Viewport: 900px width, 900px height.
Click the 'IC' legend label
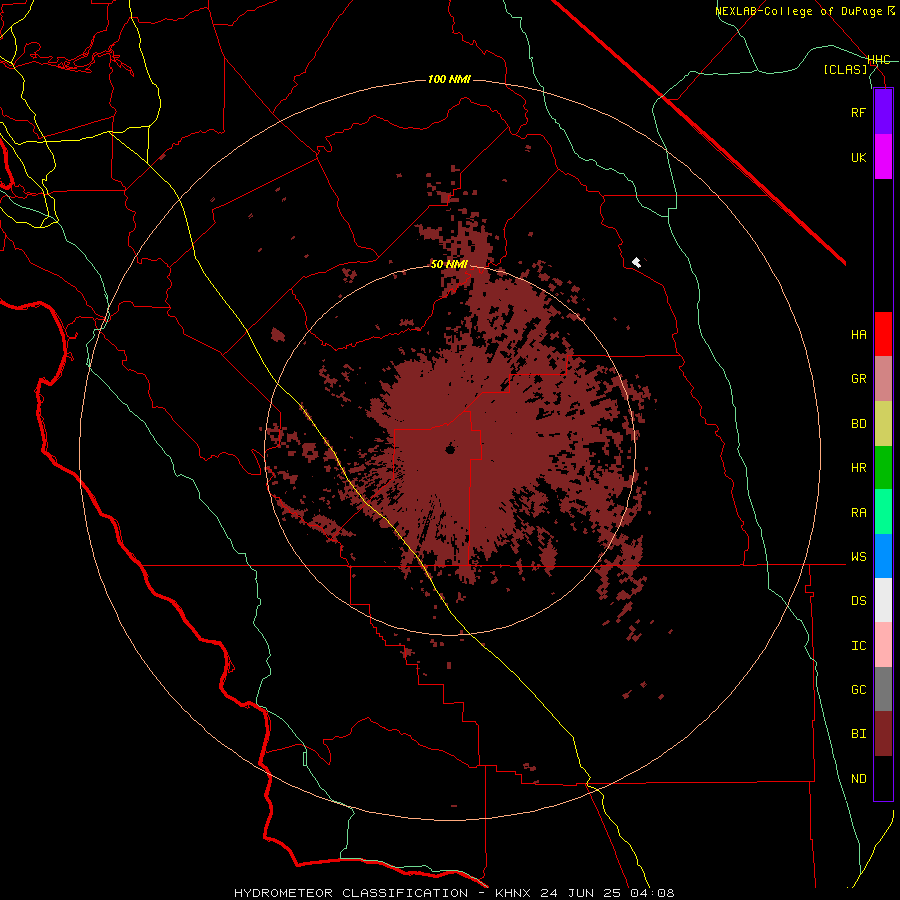(858, 646)
